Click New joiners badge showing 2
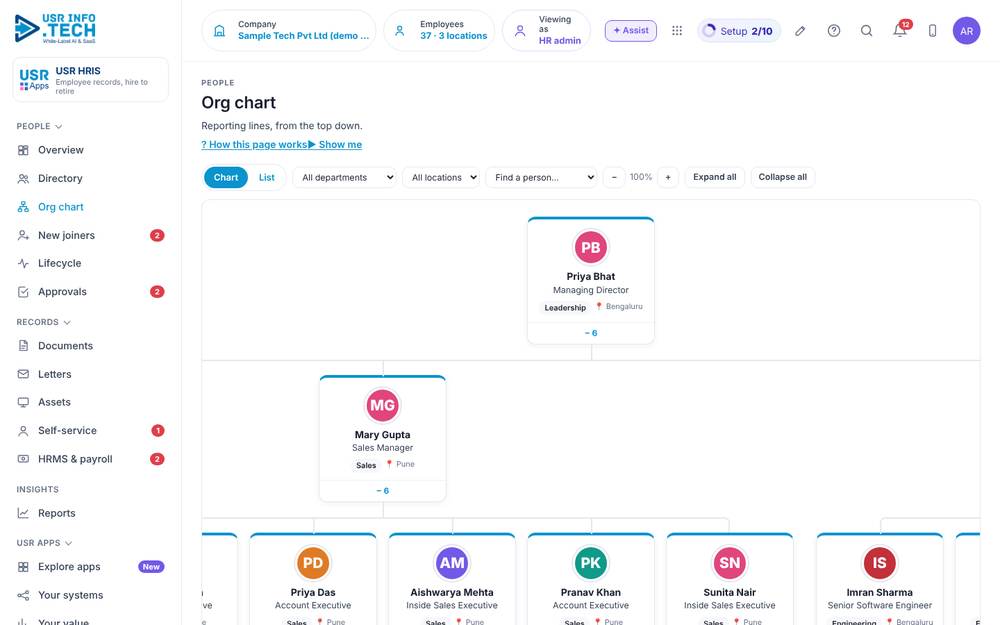The image size is (1000, 625). pyautogui.click(x=157, y=235)
